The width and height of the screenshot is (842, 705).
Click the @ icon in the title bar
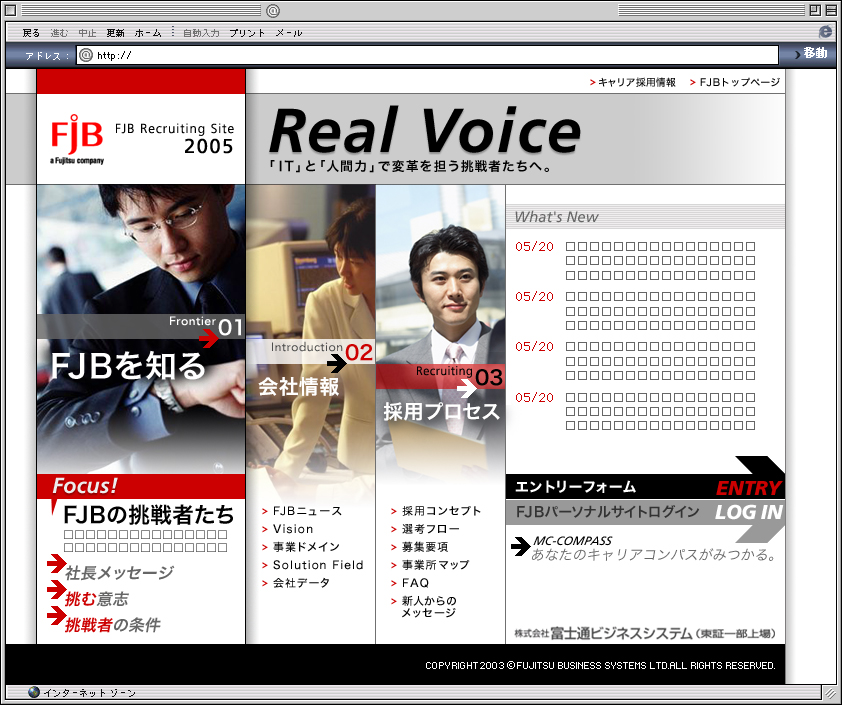point(273,10)
